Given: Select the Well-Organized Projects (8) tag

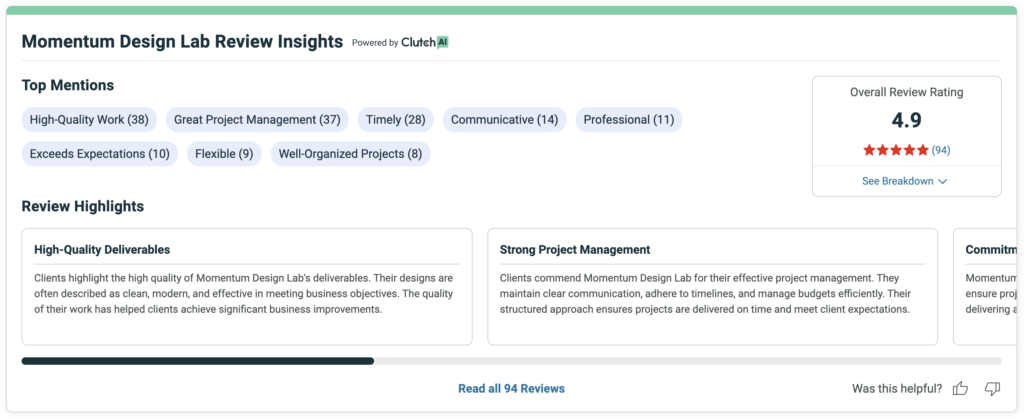Looking at the screenshot, I should [351, 154].
